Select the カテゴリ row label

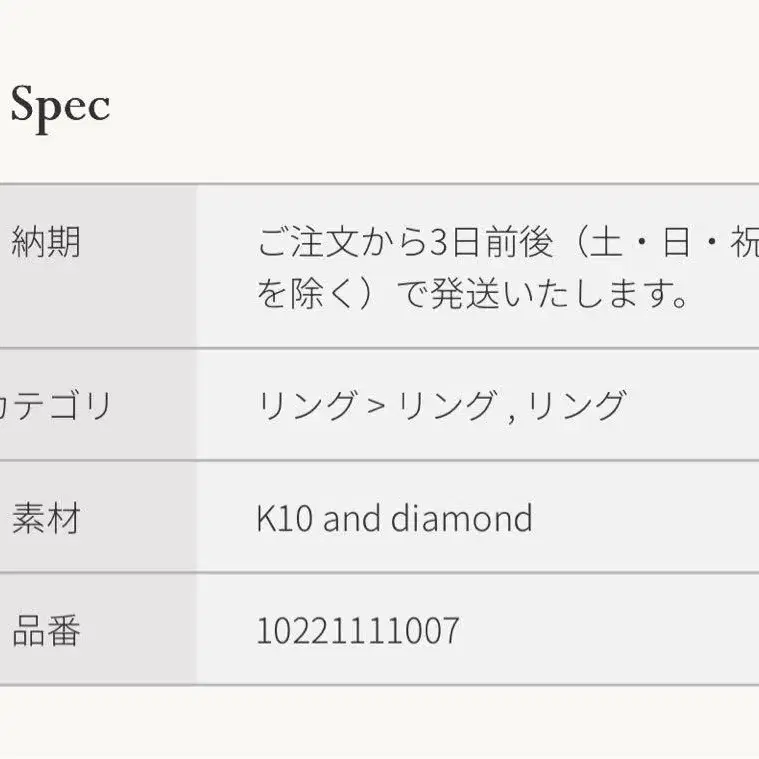(55, 406)
